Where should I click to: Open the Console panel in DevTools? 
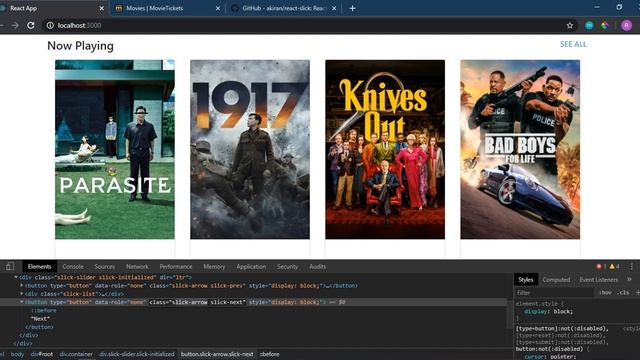73,267
